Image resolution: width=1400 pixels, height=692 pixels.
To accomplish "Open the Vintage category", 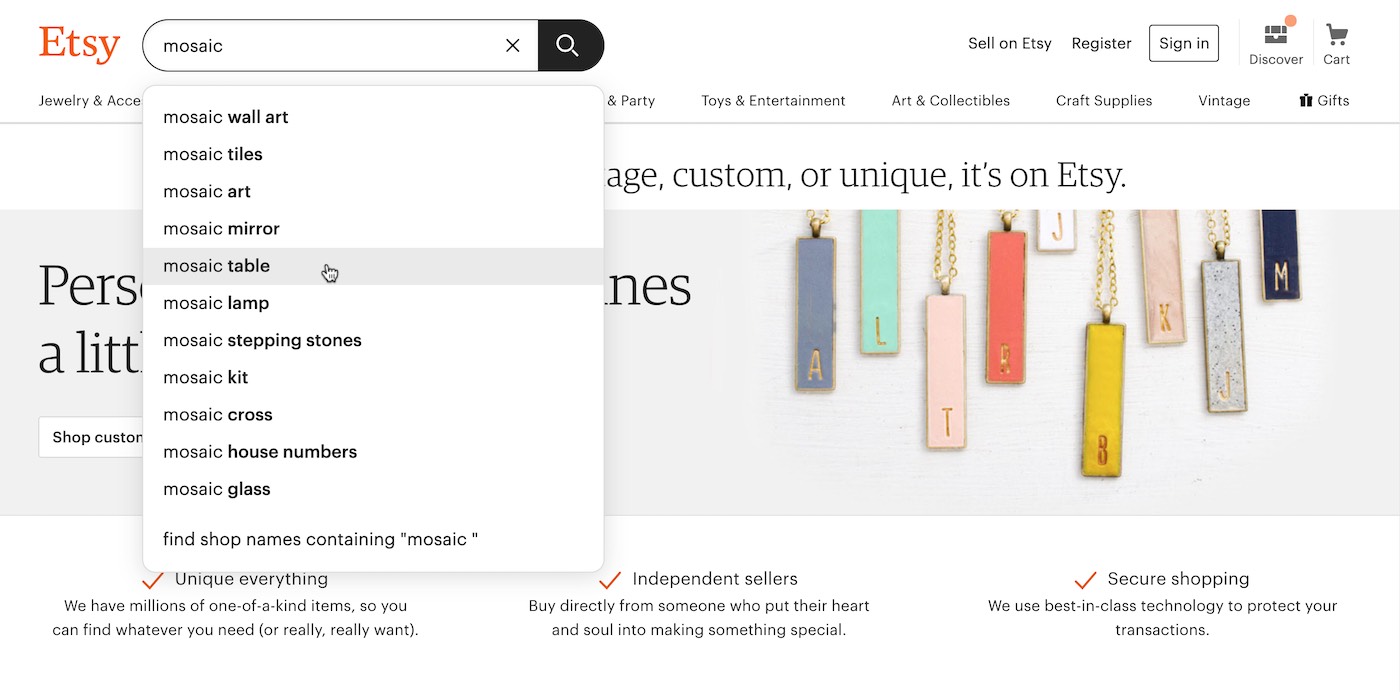I will point(1224,101).
